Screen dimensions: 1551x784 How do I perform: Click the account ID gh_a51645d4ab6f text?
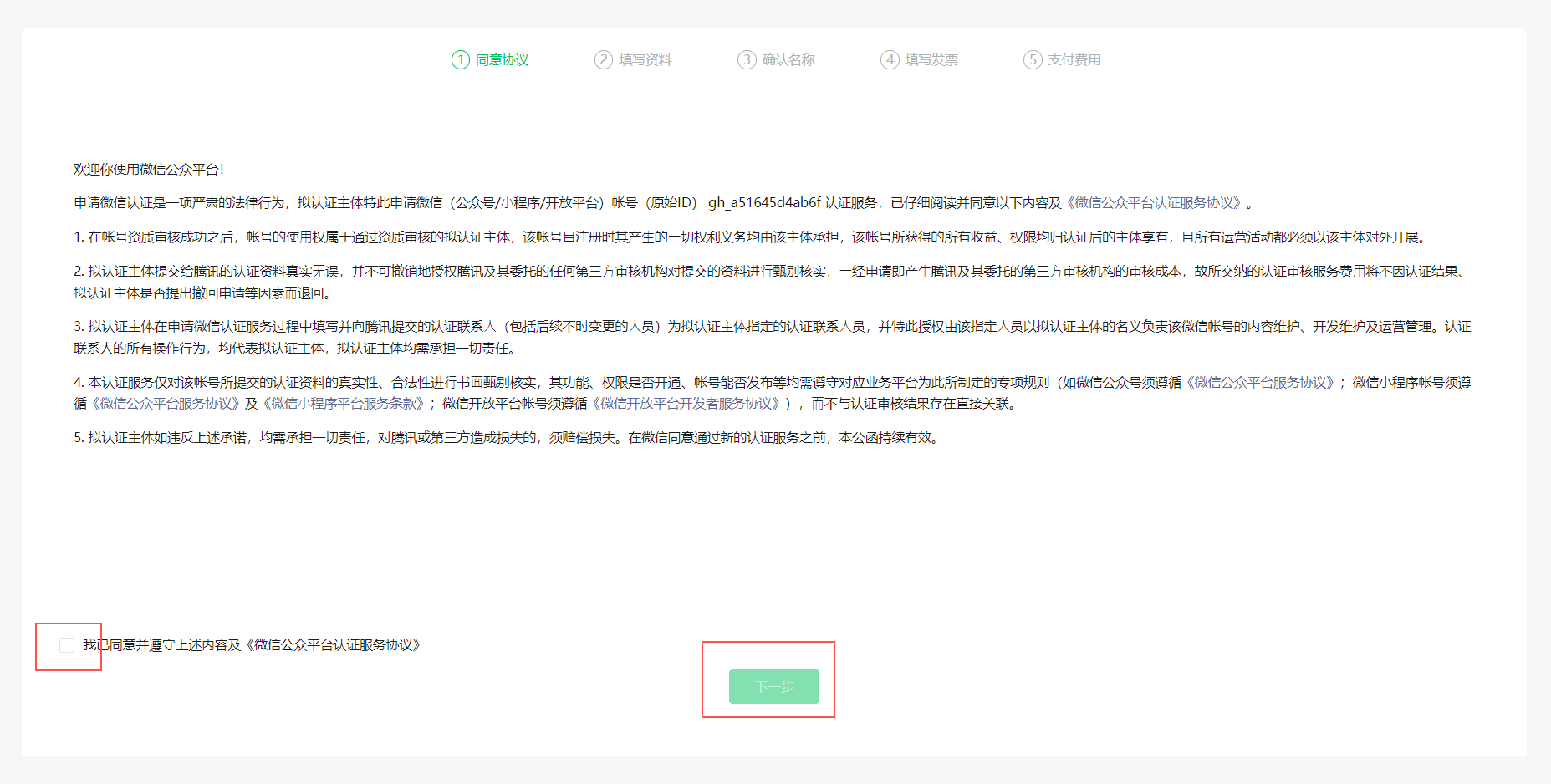coord(764,203)
